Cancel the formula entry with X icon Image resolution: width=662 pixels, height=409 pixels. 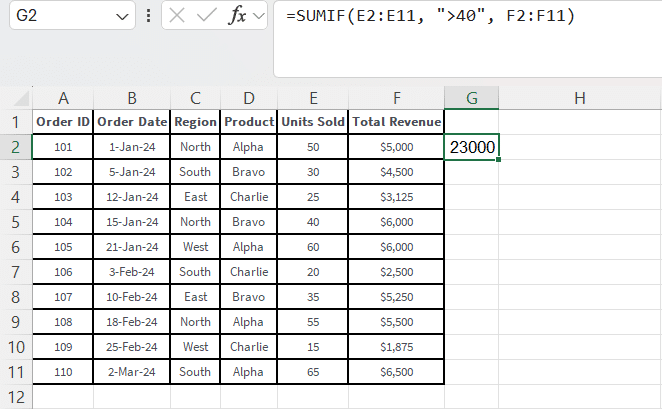click(x=176, y=16)
